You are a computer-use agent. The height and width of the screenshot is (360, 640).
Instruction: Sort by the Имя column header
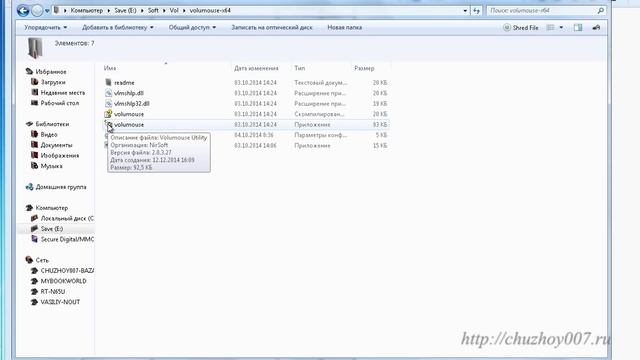pyautogui.click(x=110, y=68)
